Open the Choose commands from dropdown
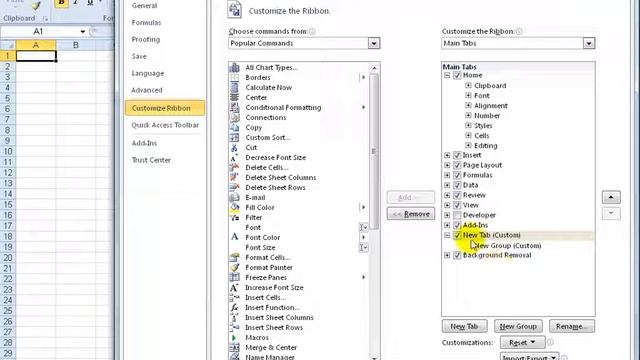 tap(373, 43)
